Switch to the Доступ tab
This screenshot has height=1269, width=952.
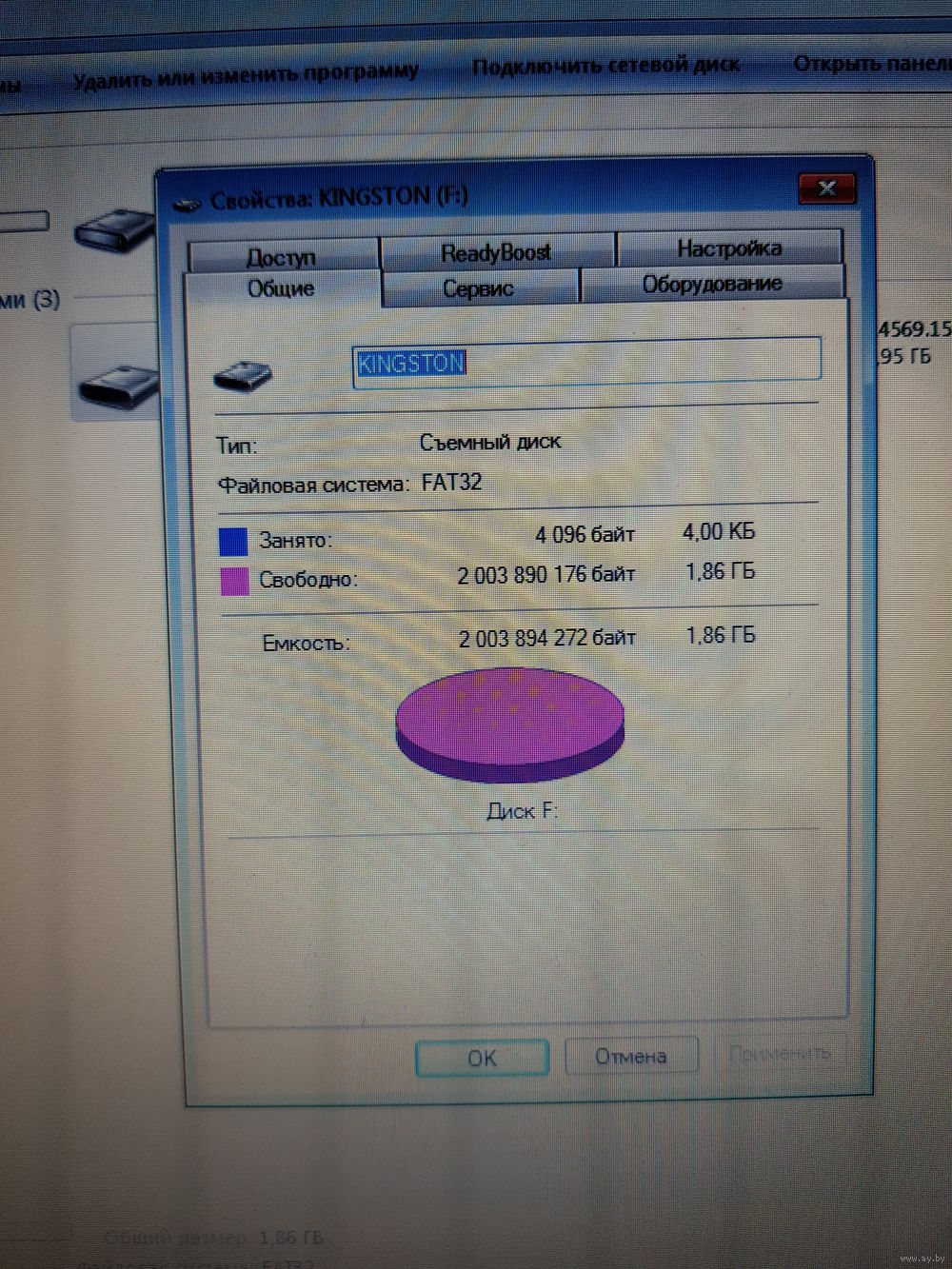pyautogui.click(x=282, y=256)
